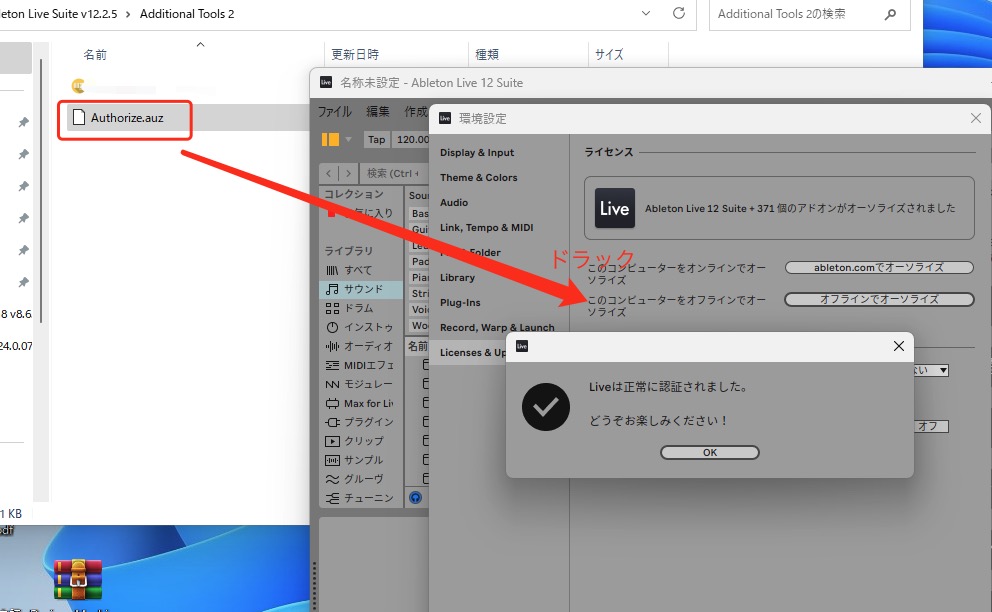Screen dimensions: 992x612
Task: Go forward in Live browser history
Action: click(x=348, y=173)
